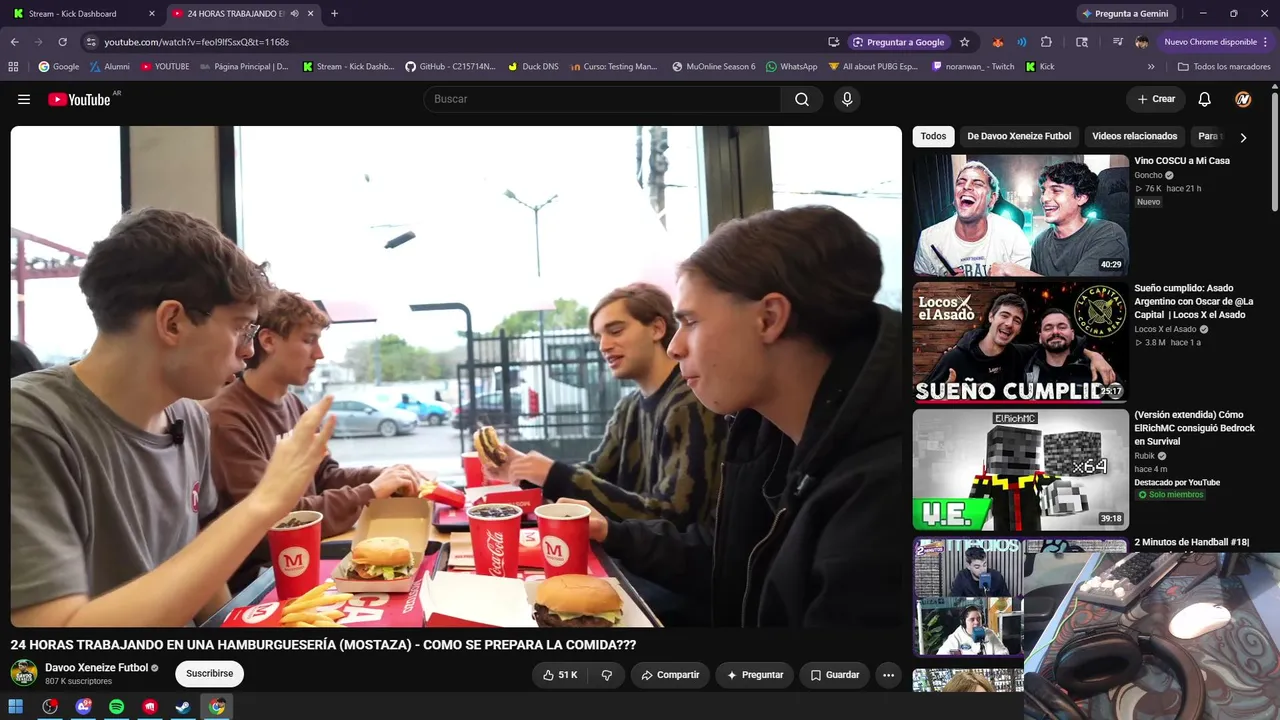This screenshot has height=720, width=1280.
Task: Mute the YouTube tab audio icon
Action: point(294,14)
